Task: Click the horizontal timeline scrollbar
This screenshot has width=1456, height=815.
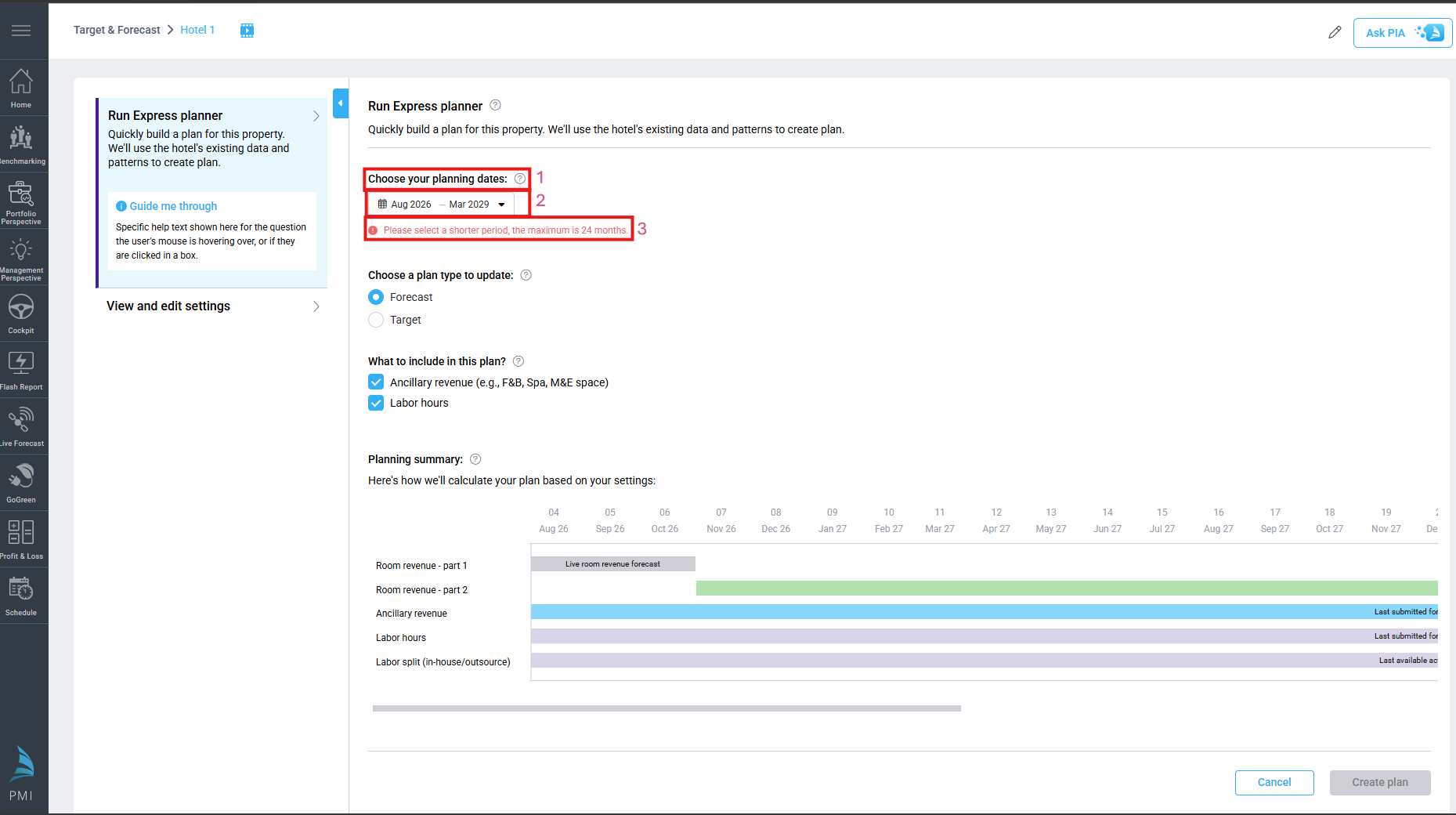Action: tap(666, 708)
